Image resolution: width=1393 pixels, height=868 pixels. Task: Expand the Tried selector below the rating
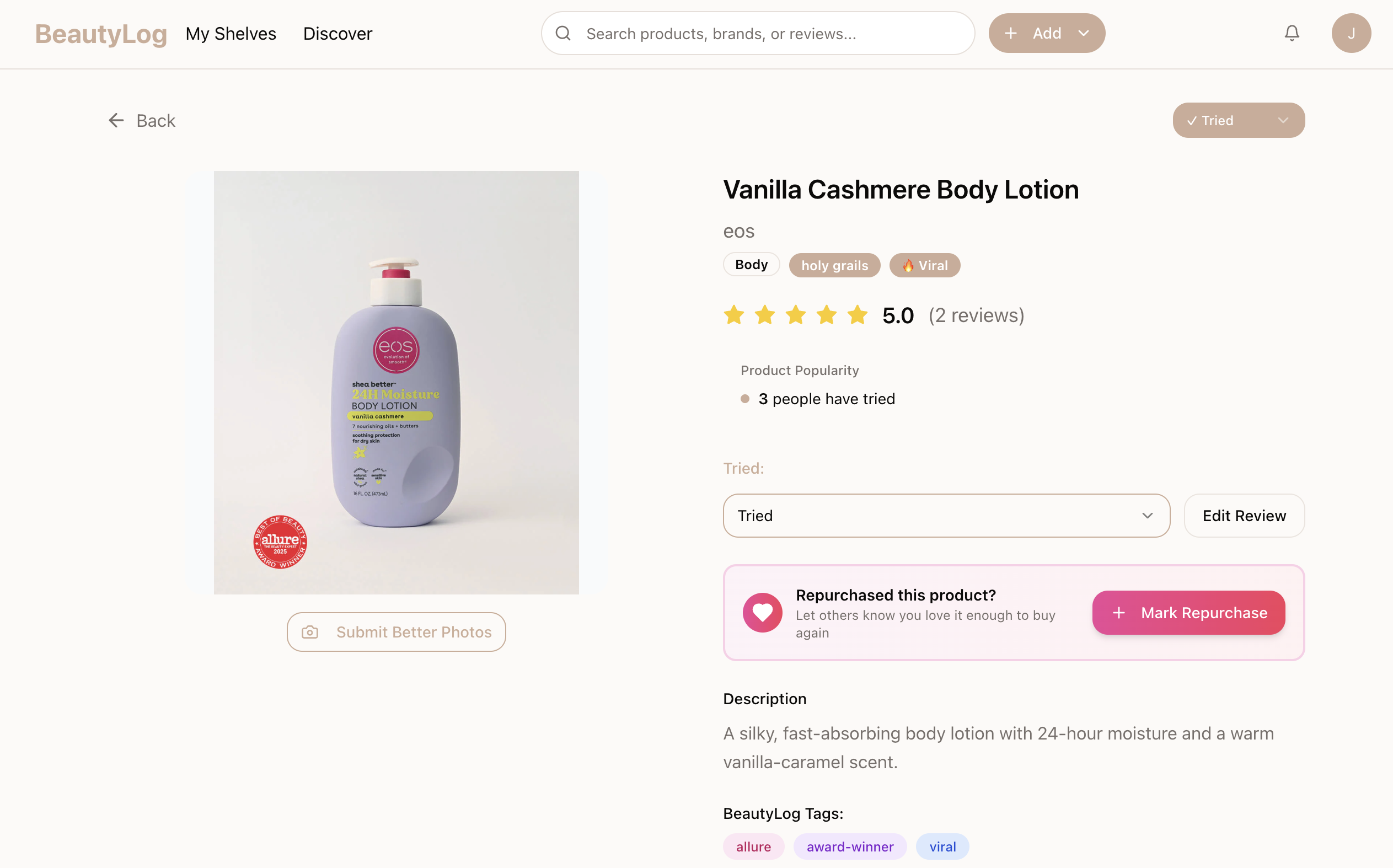coord(945,516)
